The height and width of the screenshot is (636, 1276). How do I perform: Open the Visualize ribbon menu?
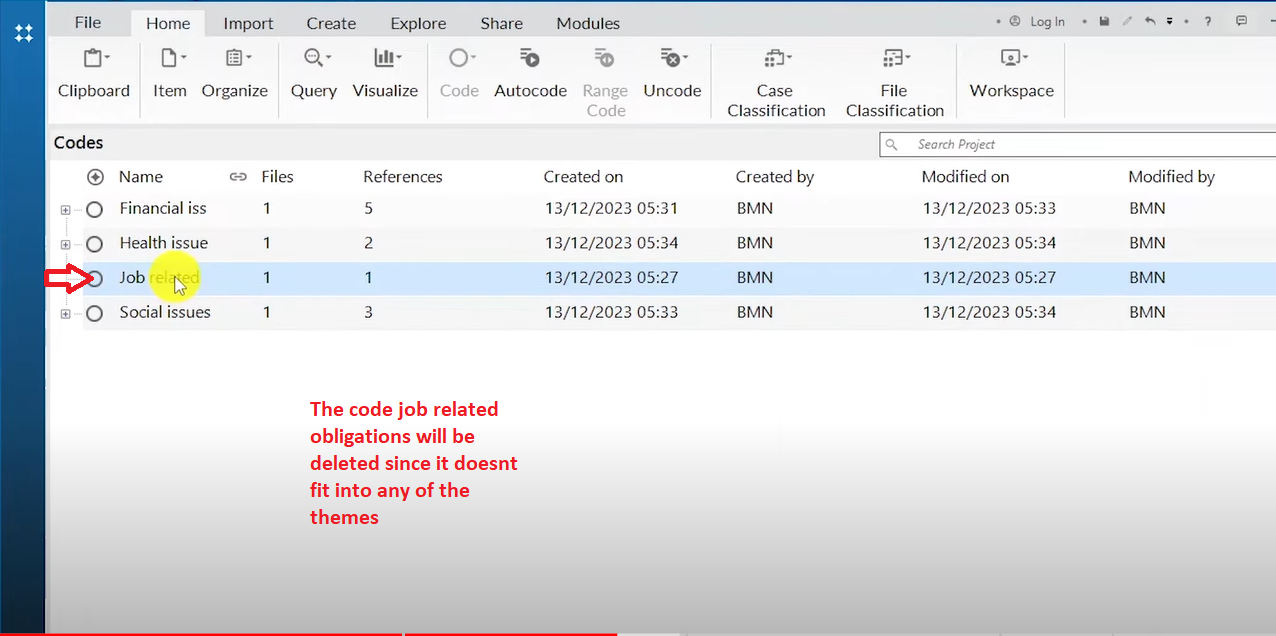(x=385, y=73)
